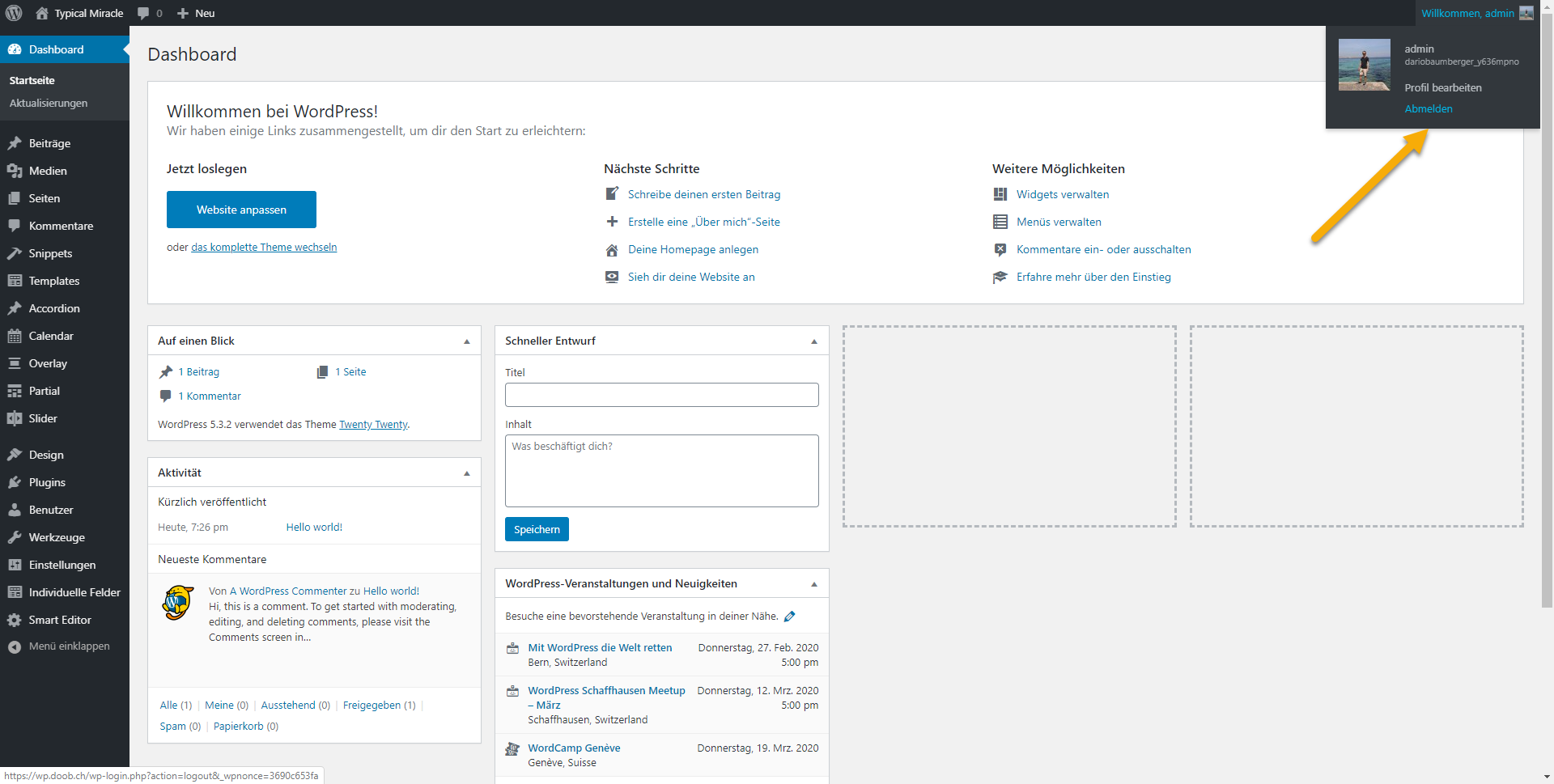Click the Titel input field

point(662,395)
